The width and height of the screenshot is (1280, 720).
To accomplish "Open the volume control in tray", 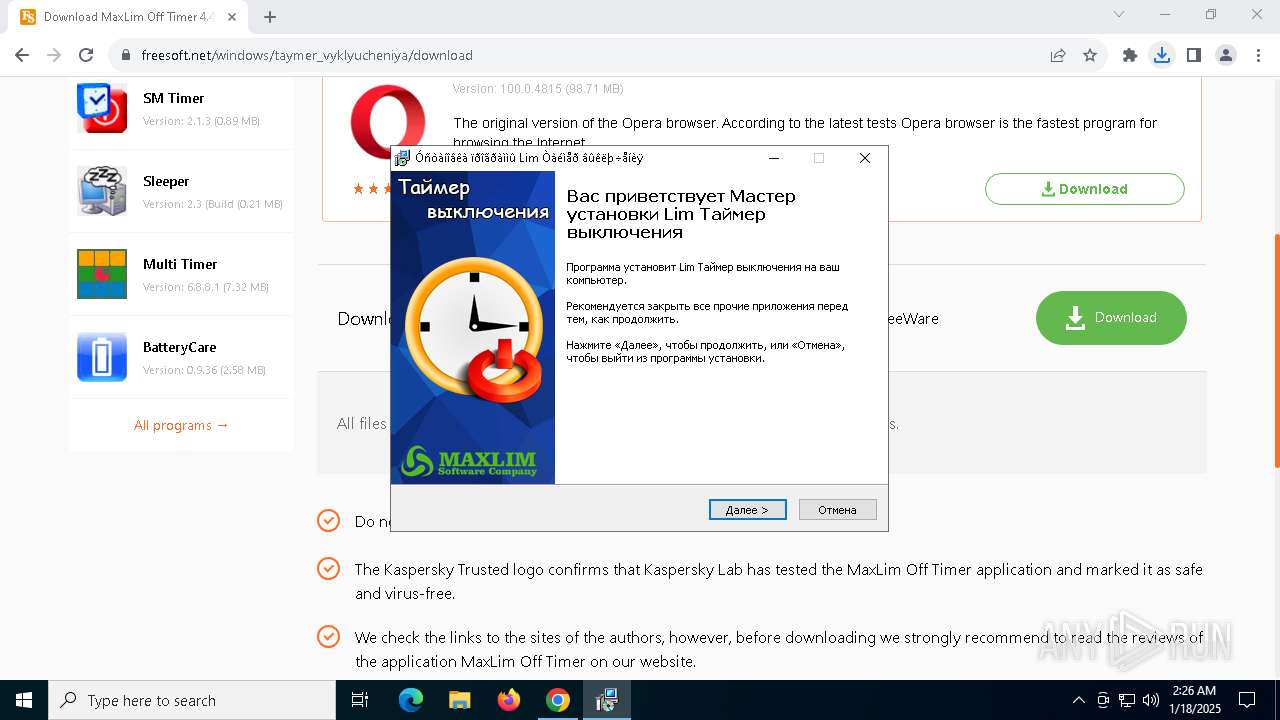I will (x=1151, y=700).
